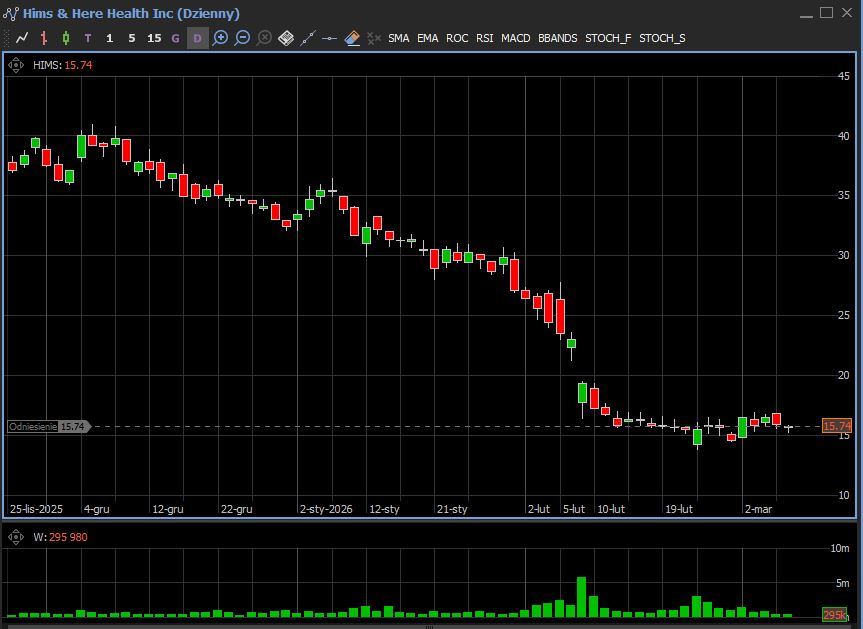The image size is (863, 629).
Task: Select the horizontal line drawing tool
Action: 330,38
